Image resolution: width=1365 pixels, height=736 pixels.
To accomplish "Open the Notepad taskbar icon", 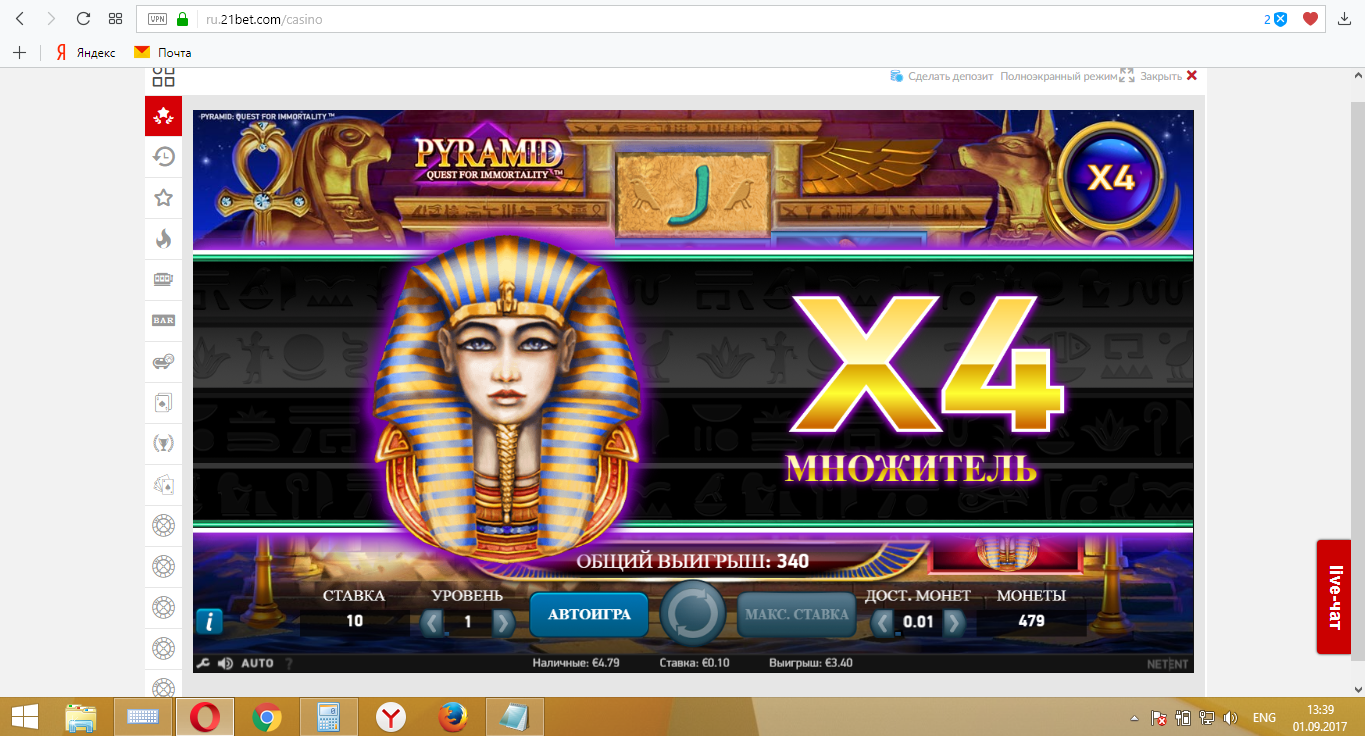I will (x=515, y=717).
